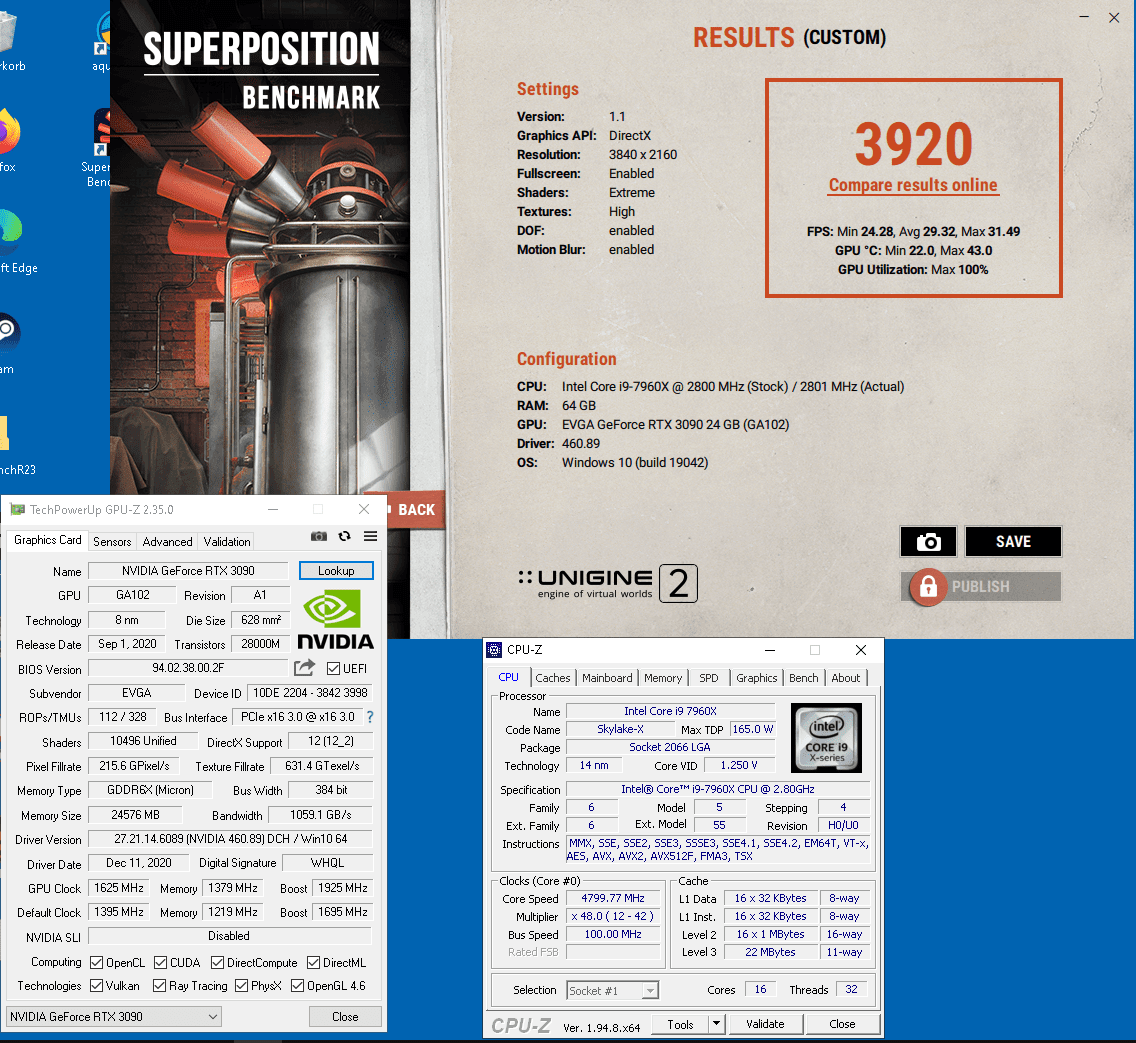This screenshot has height=1043, width=1136.
Task: Toggle the Ray Tracing checkbox
Action: [x=159, y=986]
